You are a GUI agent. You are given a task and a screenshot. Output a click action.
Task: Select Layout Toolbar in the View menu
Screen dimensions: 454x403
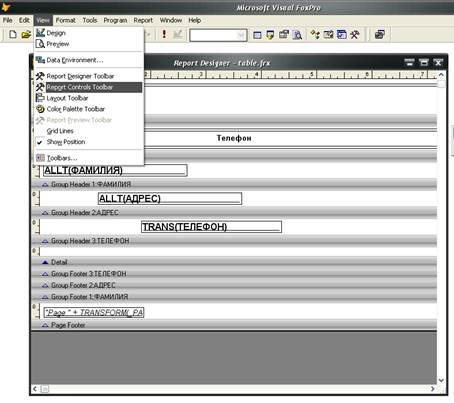pyautogui.click(x=89, y=98)
